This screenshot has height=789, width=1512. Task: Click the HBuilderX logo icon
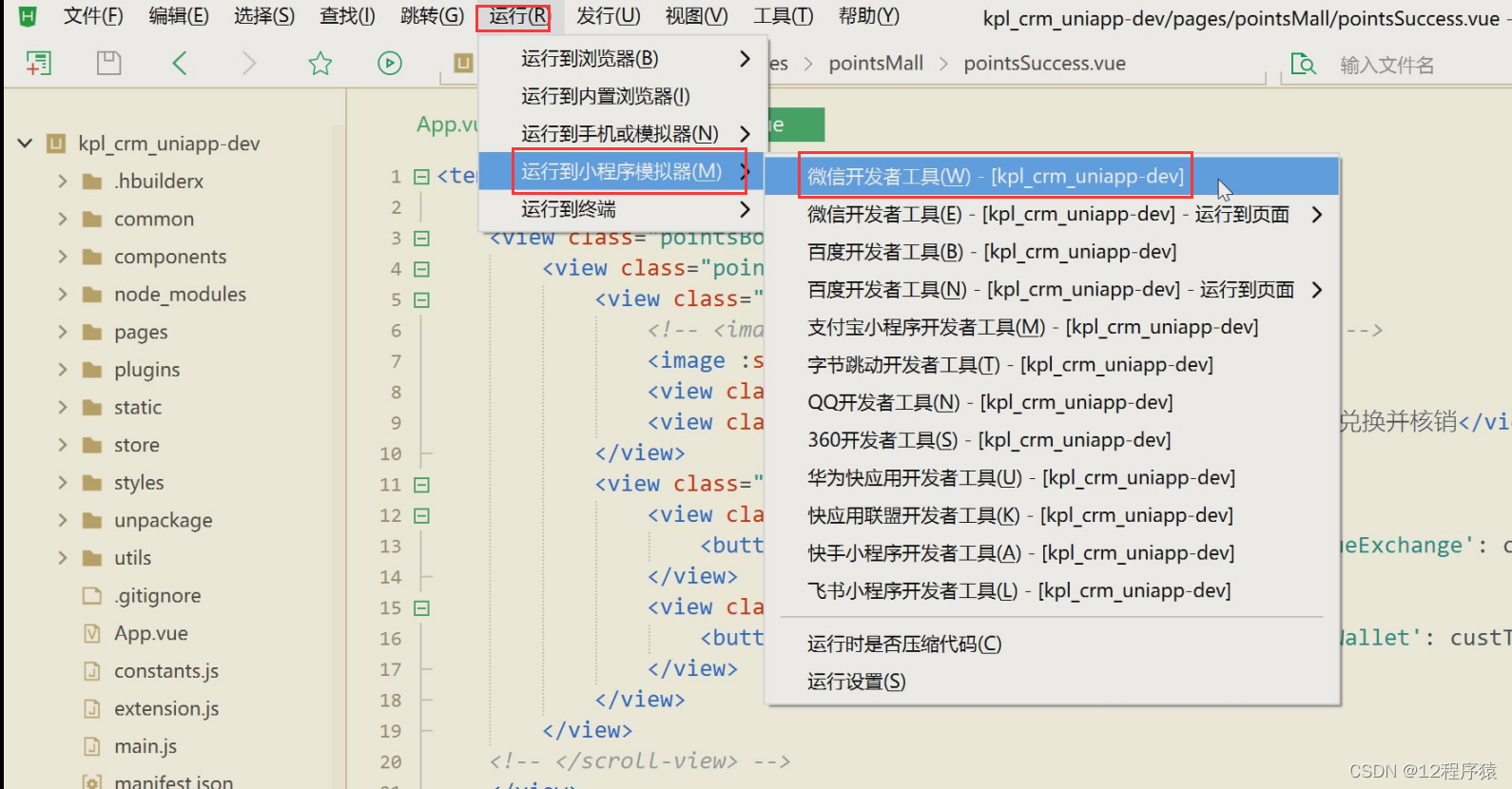click(x=28, y=16)
